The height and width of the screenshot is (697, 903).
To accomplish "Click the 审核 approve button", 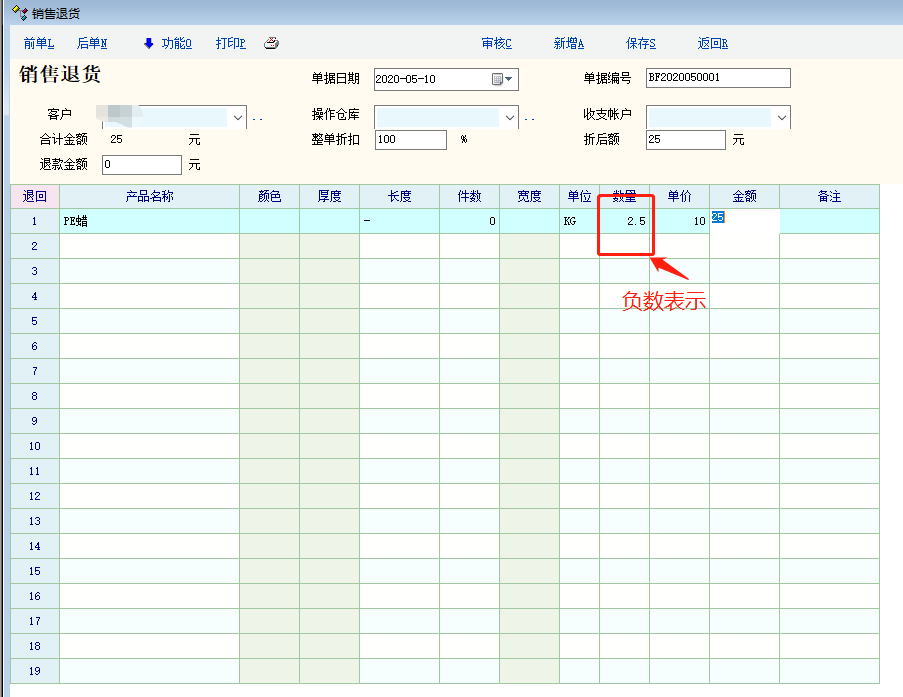I will tap(496, 43).
